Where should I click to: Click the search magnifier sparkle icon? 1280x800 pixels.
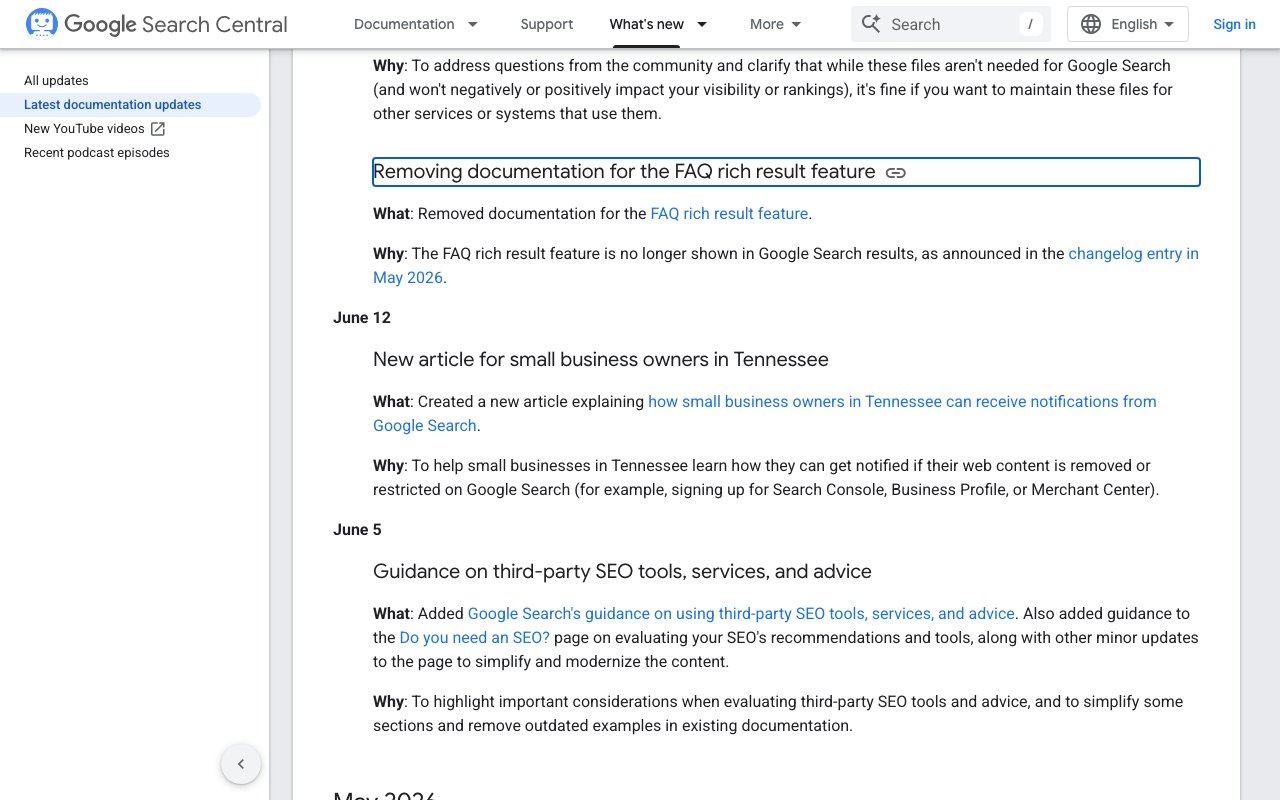[x=871, y=24]
